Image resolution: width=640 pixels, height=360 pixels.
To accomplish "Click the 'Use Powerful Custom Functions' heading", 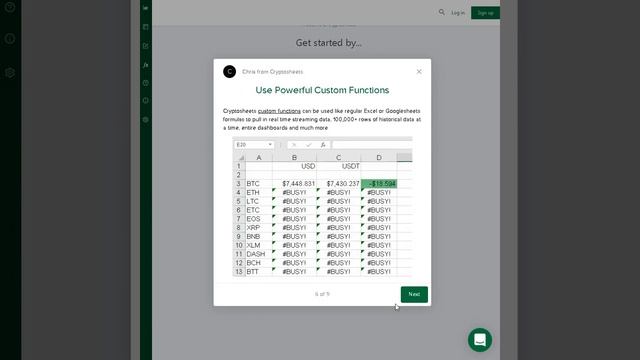I will point(322,90).
